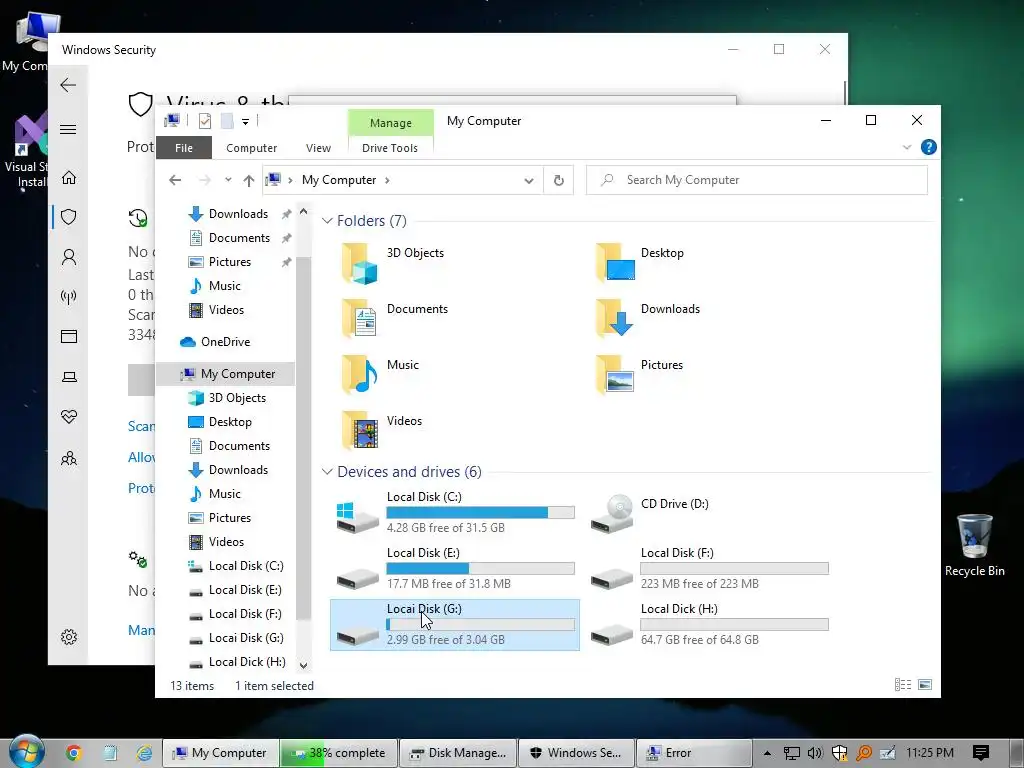Image resolution: width=1024 pixels, height=768 pixels.
Task: Switch to large icons view layout icon
Action: [925, 684]
